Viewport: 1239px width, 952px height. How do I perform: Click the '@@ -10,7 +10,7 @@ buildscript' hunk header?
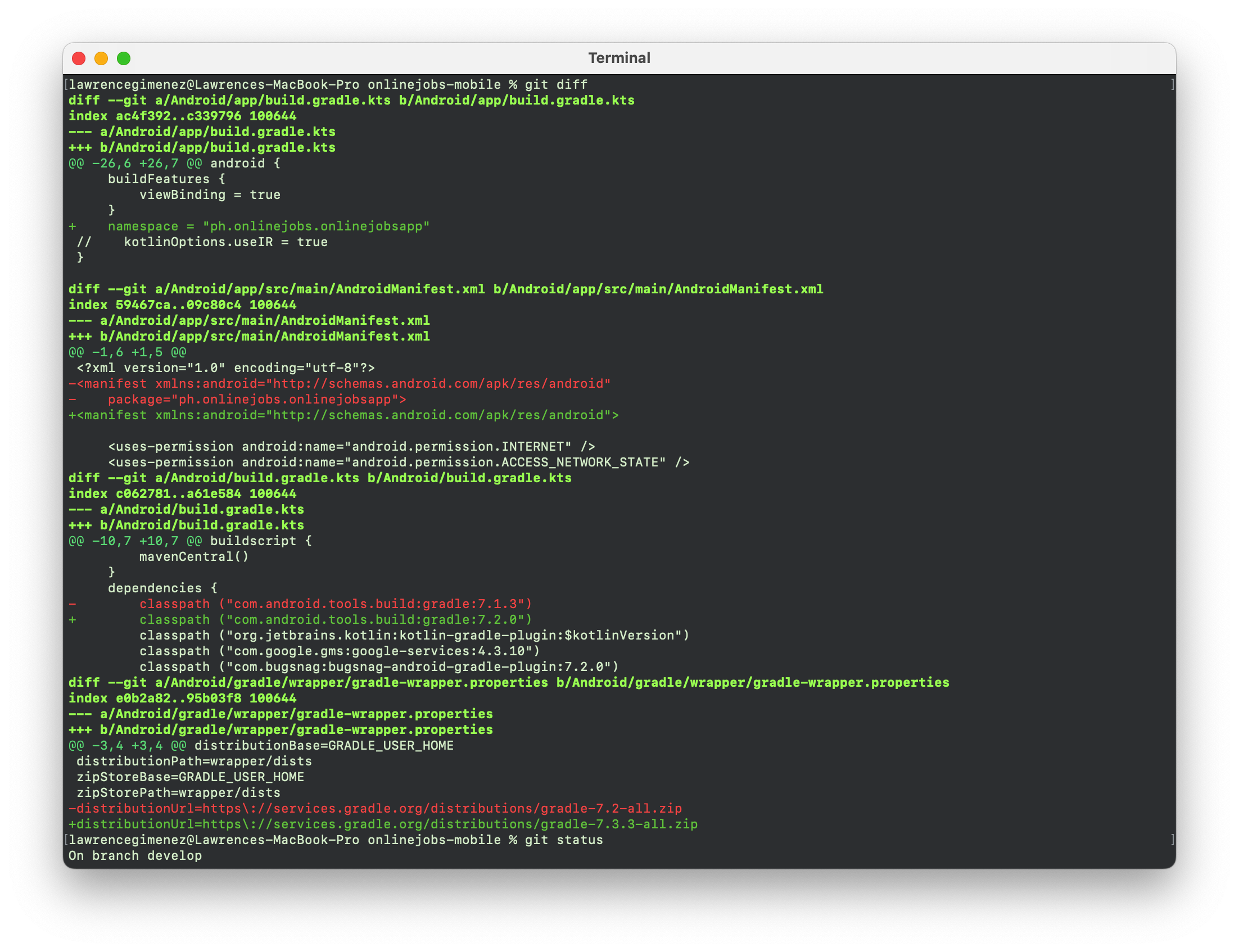click(190, 541)
